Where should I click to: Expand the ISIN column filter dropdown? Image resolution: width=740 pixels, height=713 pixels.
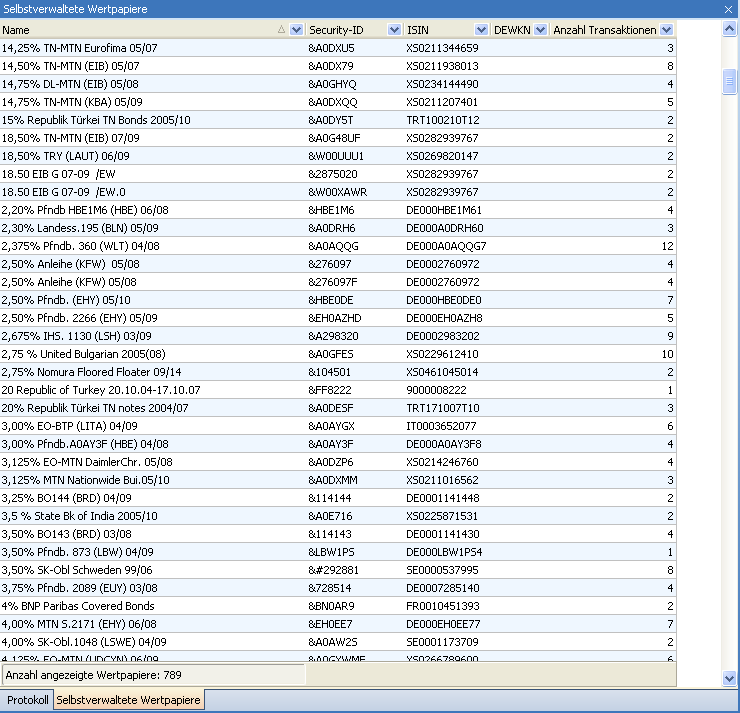point(482,30)
